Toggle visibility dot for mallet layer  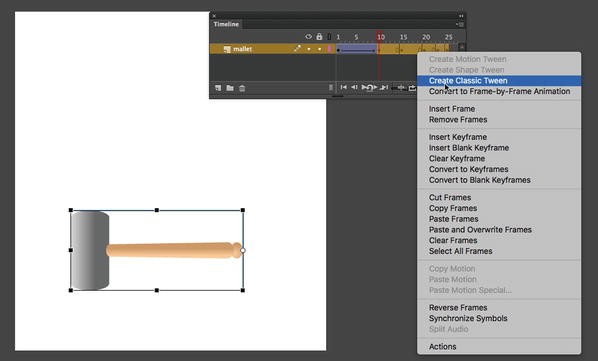point(309,49)
